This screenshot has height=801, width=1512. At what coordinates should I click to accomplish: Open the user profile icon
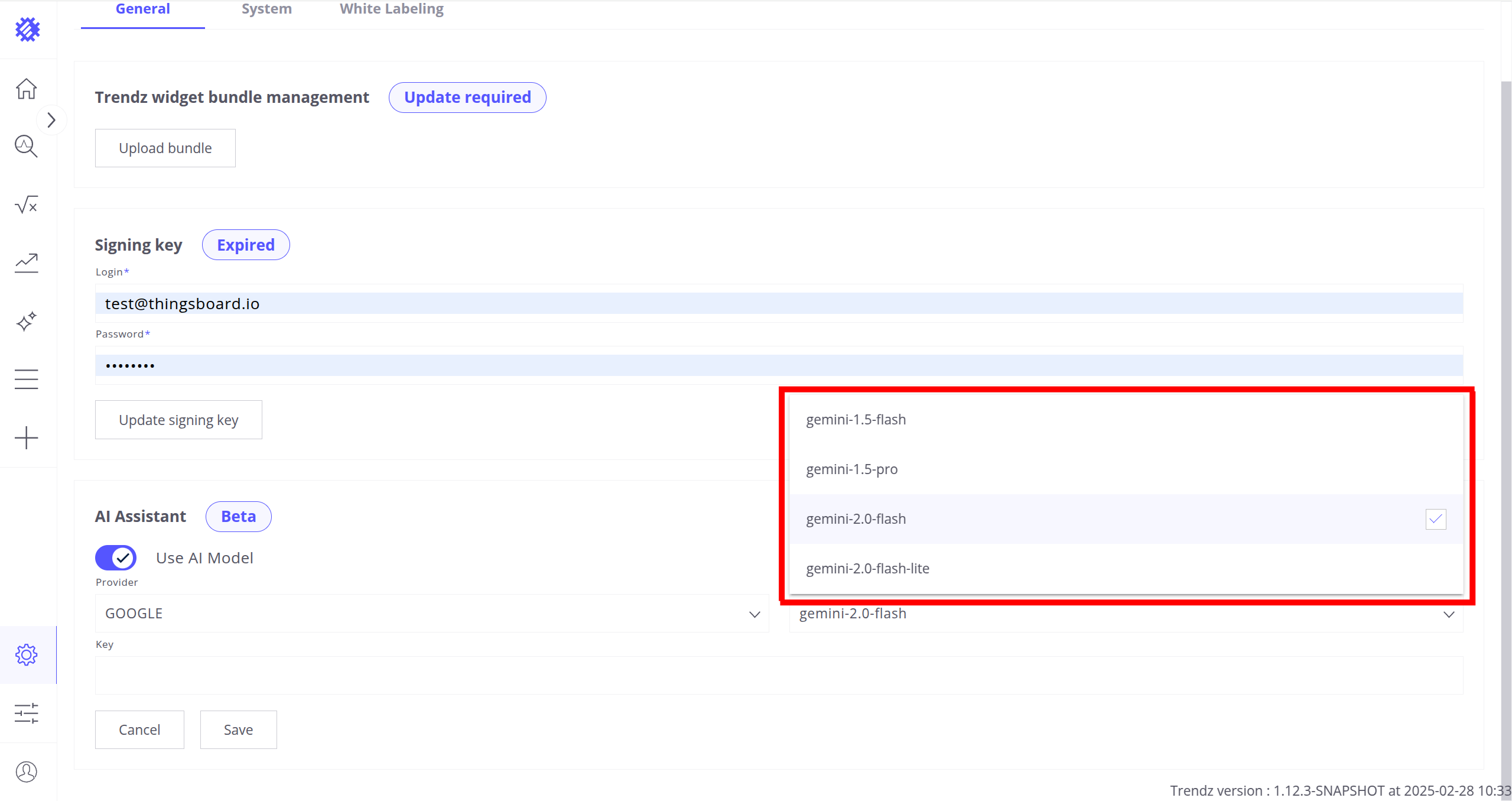(26, 771)
